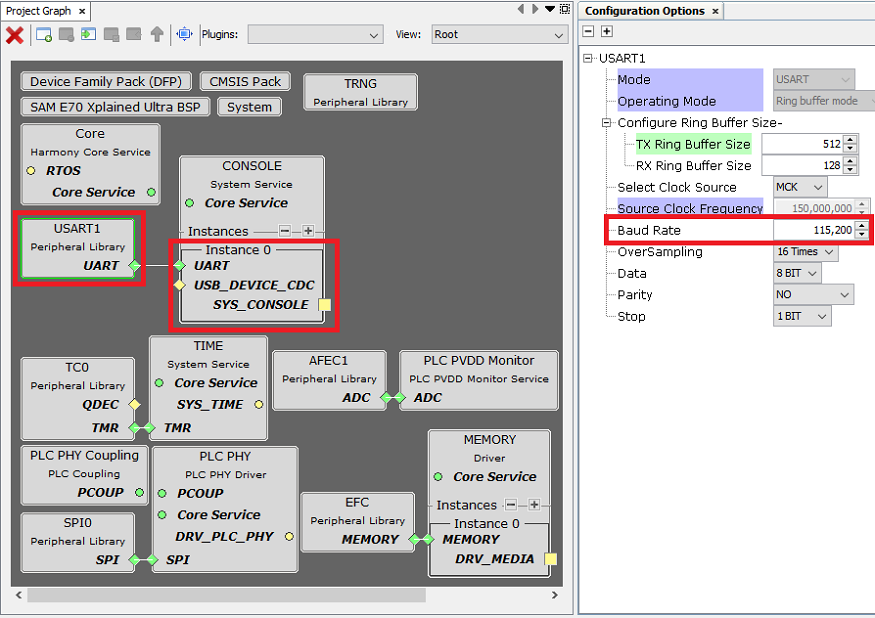Click the Baud Rate value field
This screenshot has height=618, width=875.
pyautogui.click(x=812, y=231)
